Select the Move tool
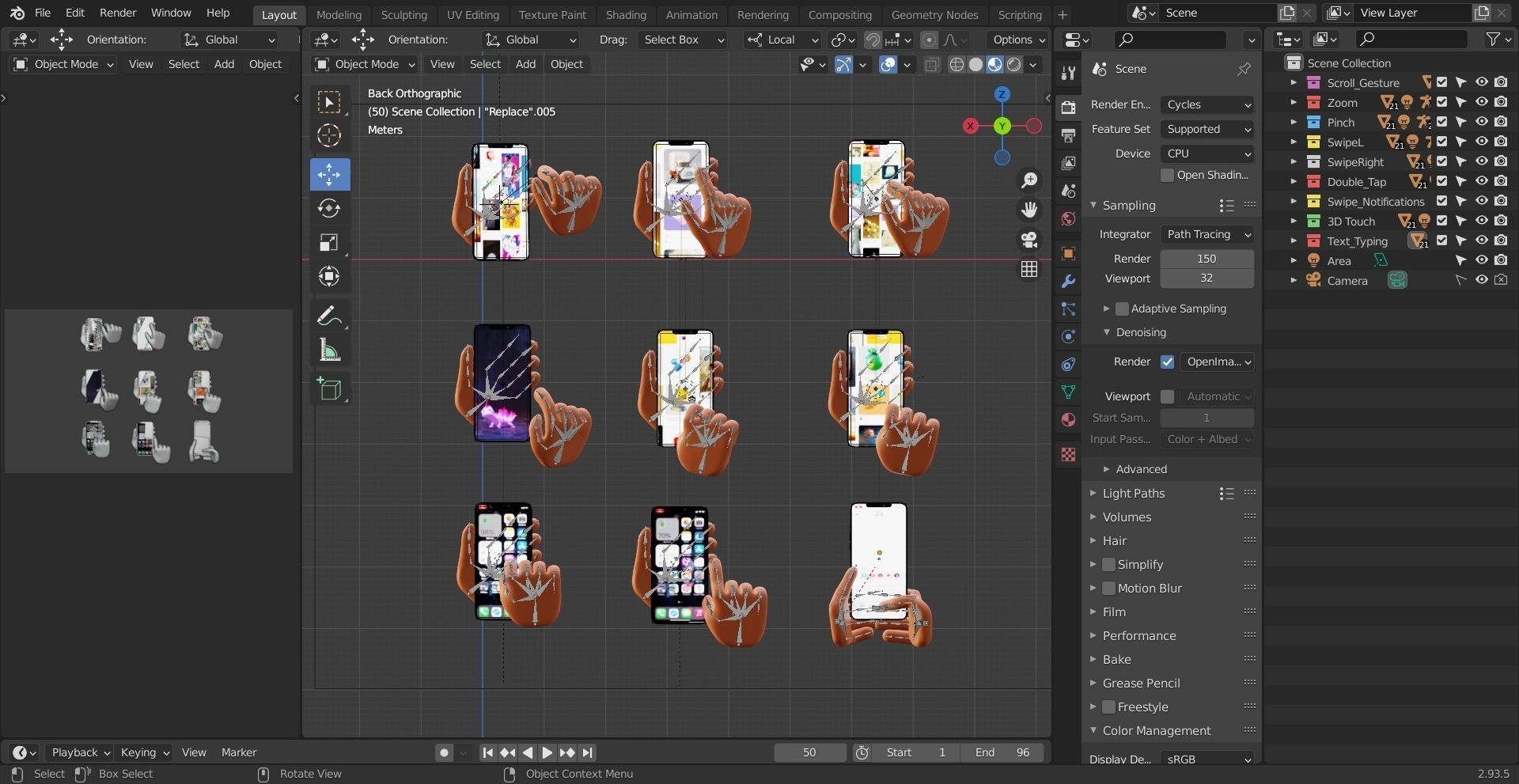 pyautogui.click(x=329, y=174)
